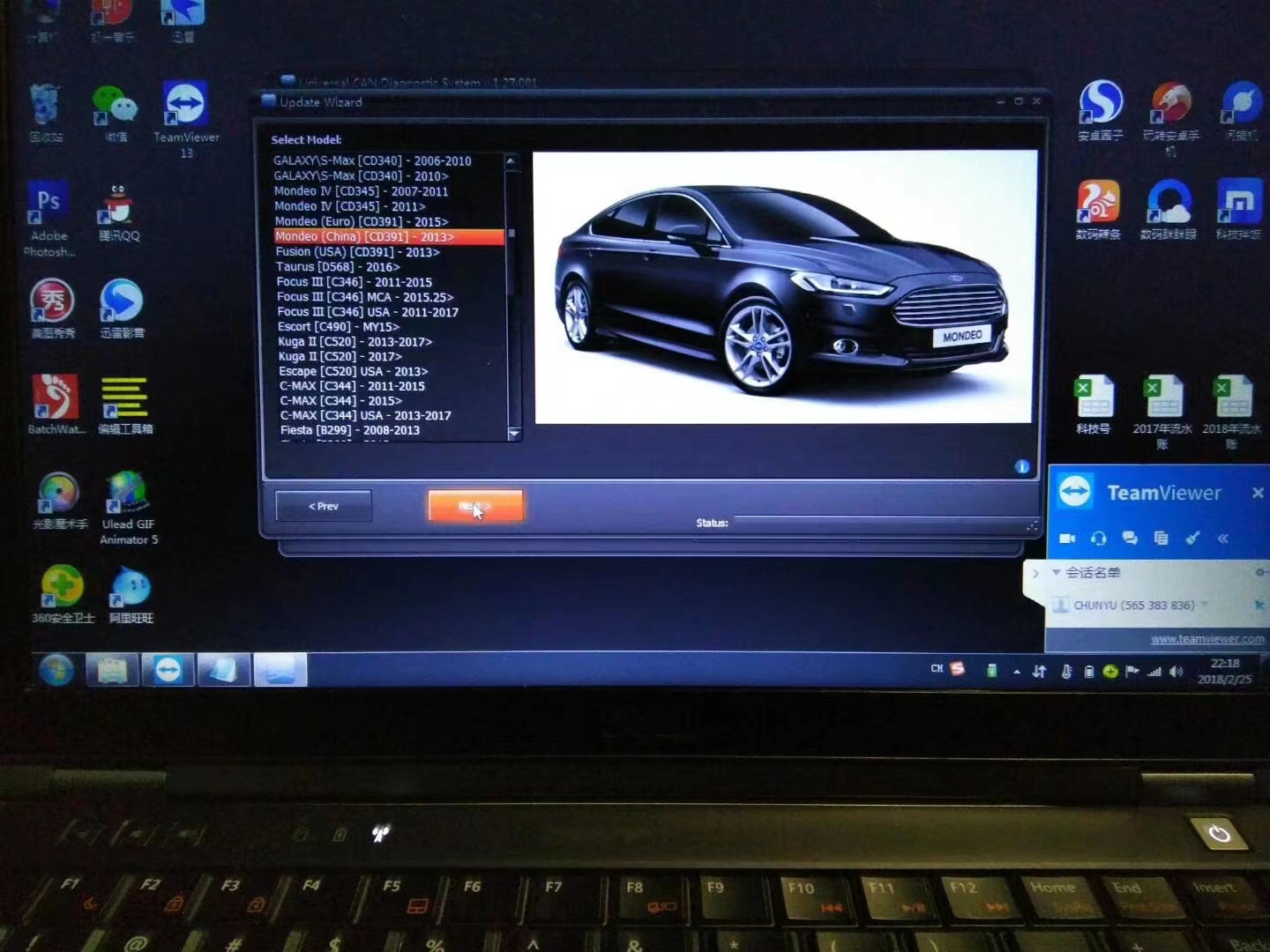Click the < Prev button
Screen dimensions: 1270x952
tap(324, 506)
